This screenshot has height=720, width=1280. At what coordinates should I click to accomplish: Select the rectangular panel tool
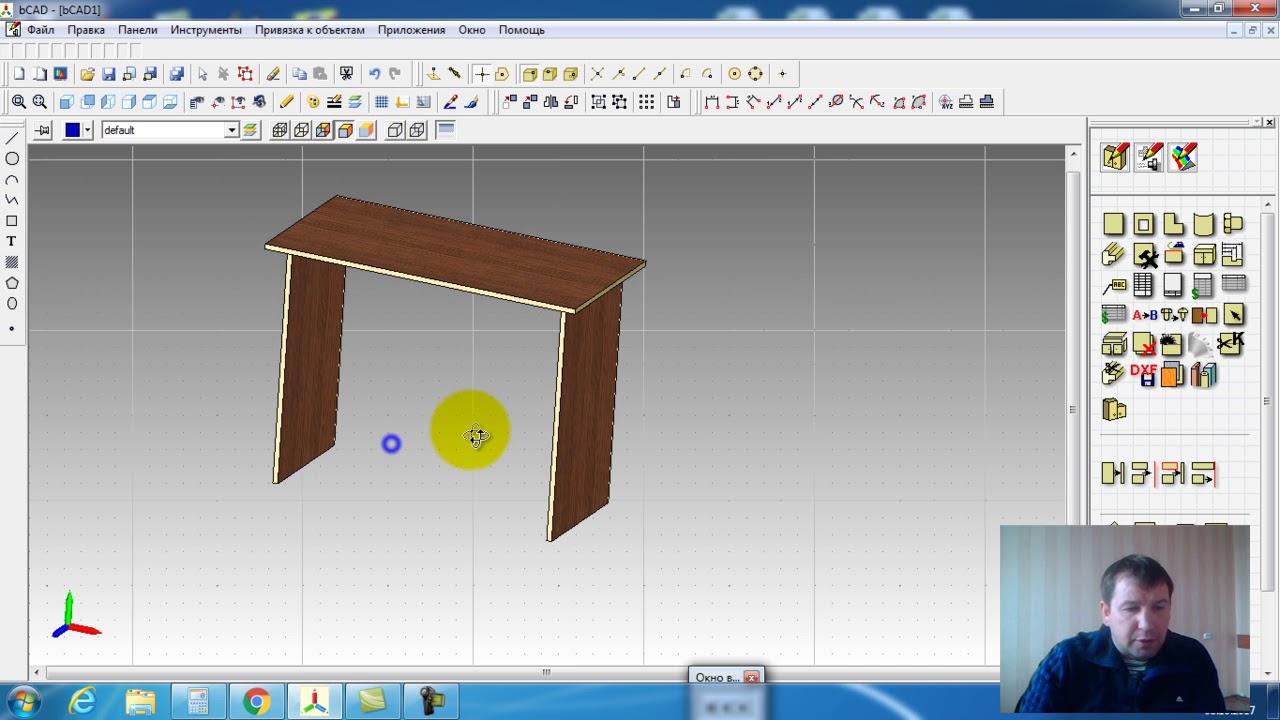coord(1113,225)
